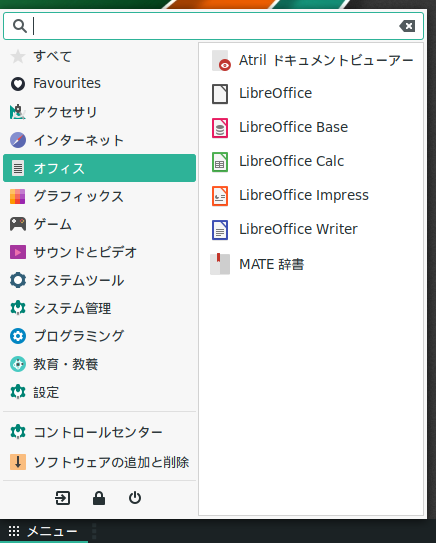Click the MATE 辞書 text
This screenshot has width=436, height=543.
272,264
